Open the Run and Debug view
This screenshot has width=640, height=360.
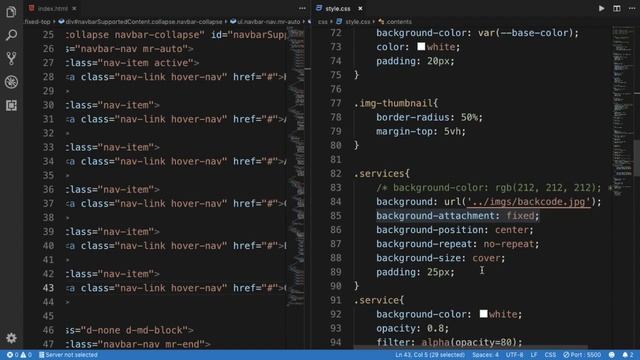click(x=11, y=82)
